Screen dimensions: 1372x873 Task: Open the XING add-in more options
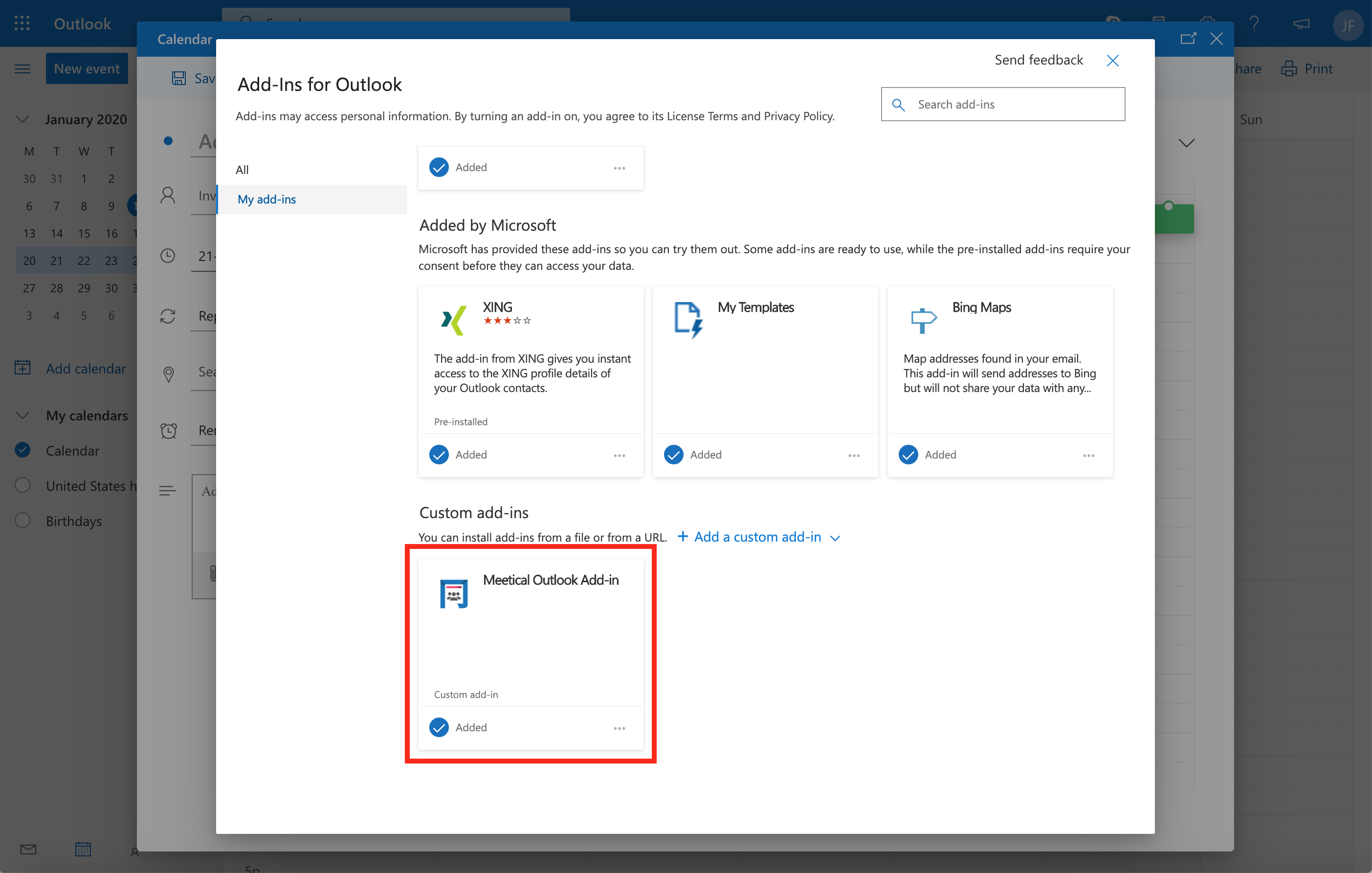(620, 455)
